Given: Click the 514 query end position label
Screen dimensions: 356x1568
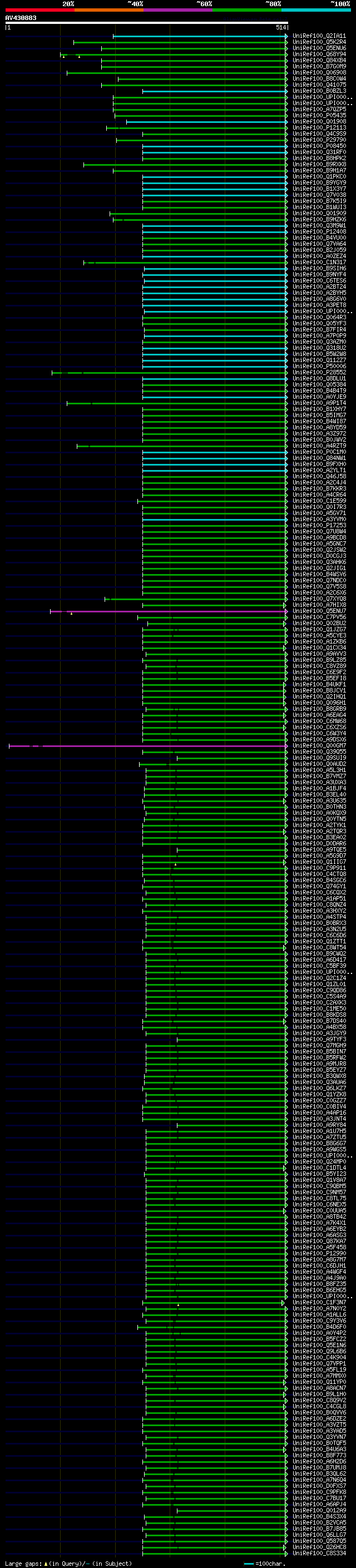Looking at the screenshot, I should 280,27.
